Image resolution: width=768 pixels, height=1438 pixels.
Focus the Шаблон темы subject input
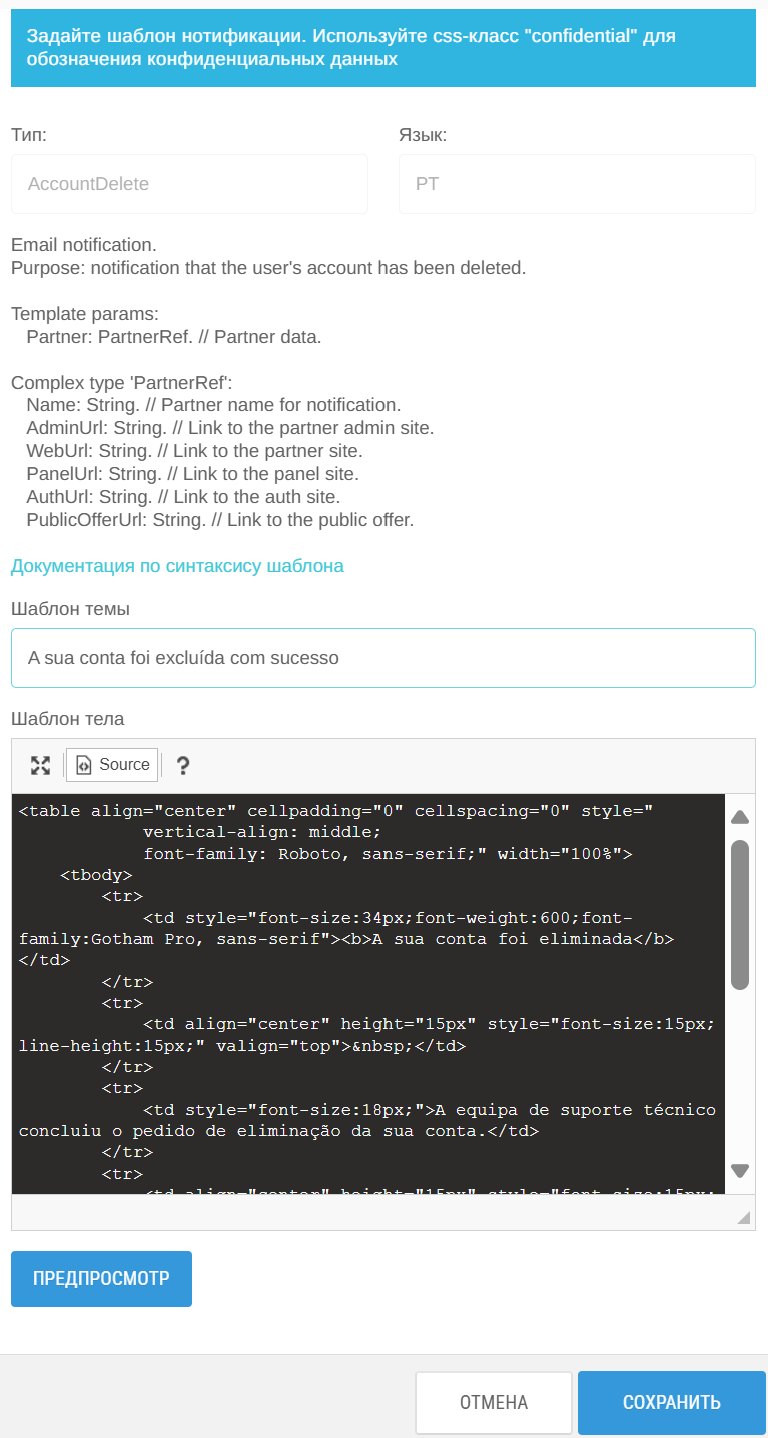pos(383,658)
